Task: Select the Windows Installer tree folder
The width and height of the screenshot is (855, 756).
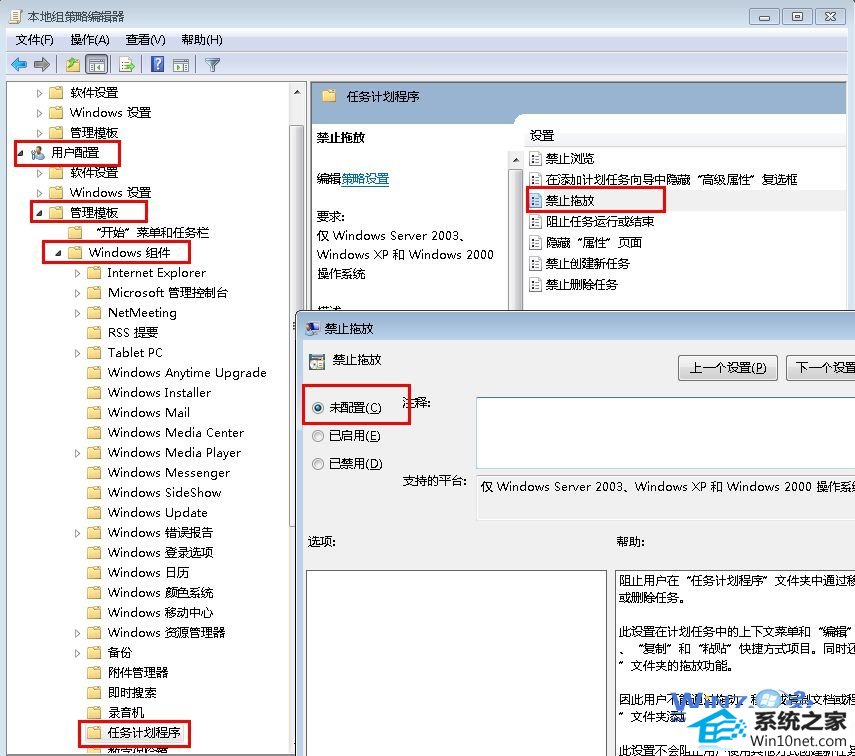Action: click(x=159, y=393)
